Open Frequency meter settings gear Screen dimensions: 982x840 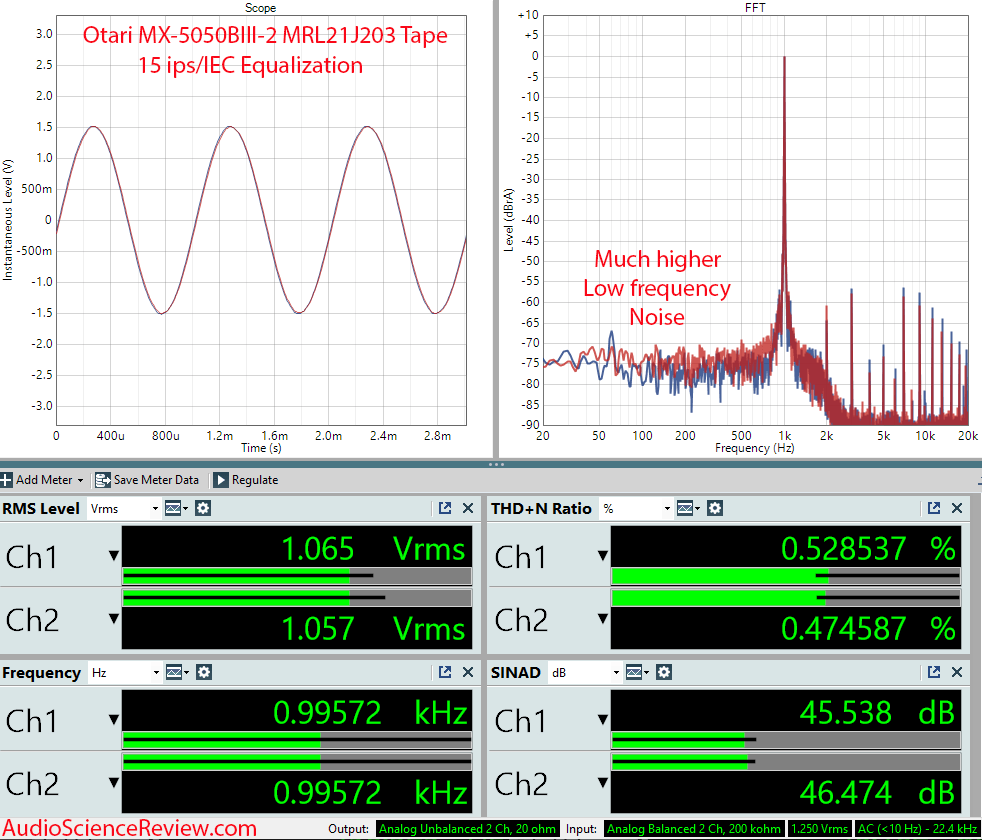(x=204, y=672)
